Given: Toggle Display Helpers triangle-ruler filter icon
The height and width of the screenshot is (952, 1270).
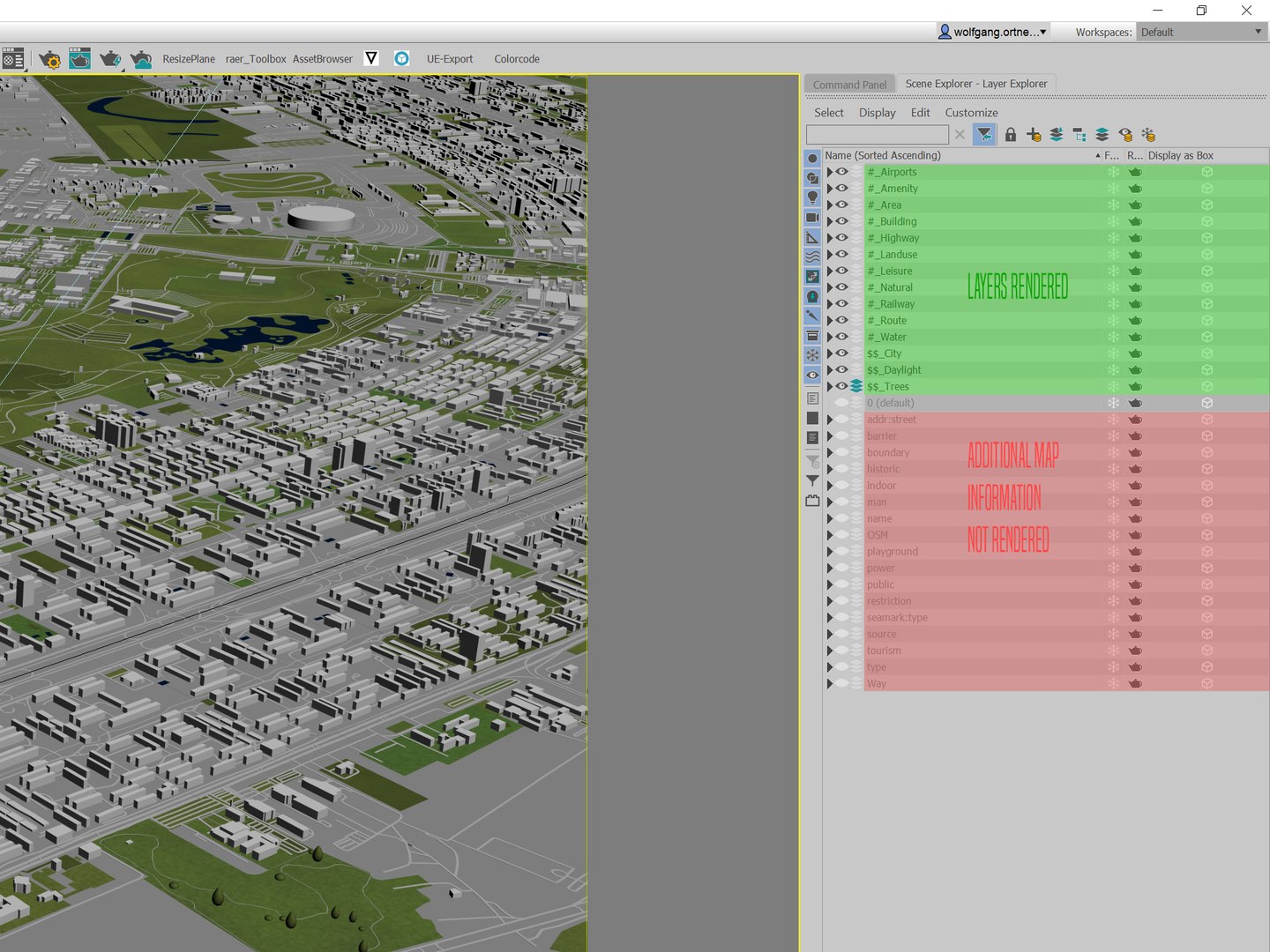Looking at the screenshot, I should coord(812,237).
